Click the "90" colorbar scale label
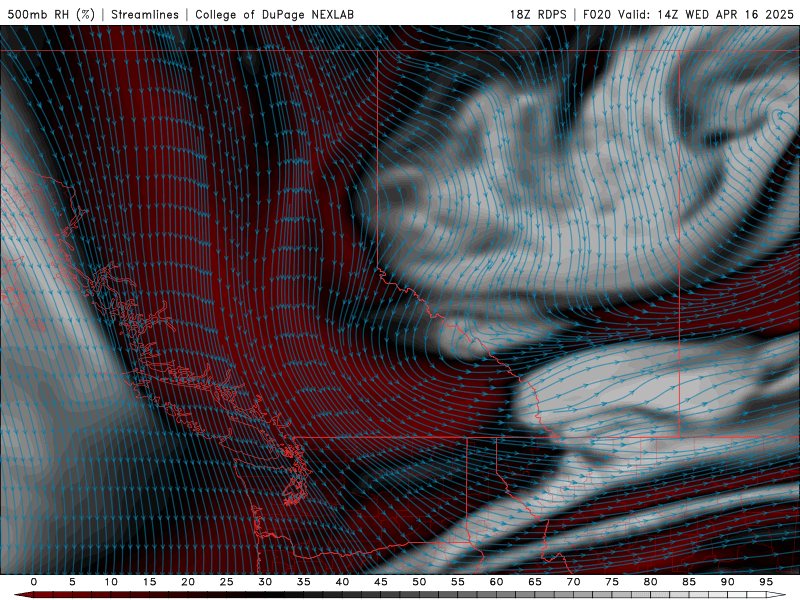 [728, 582]
